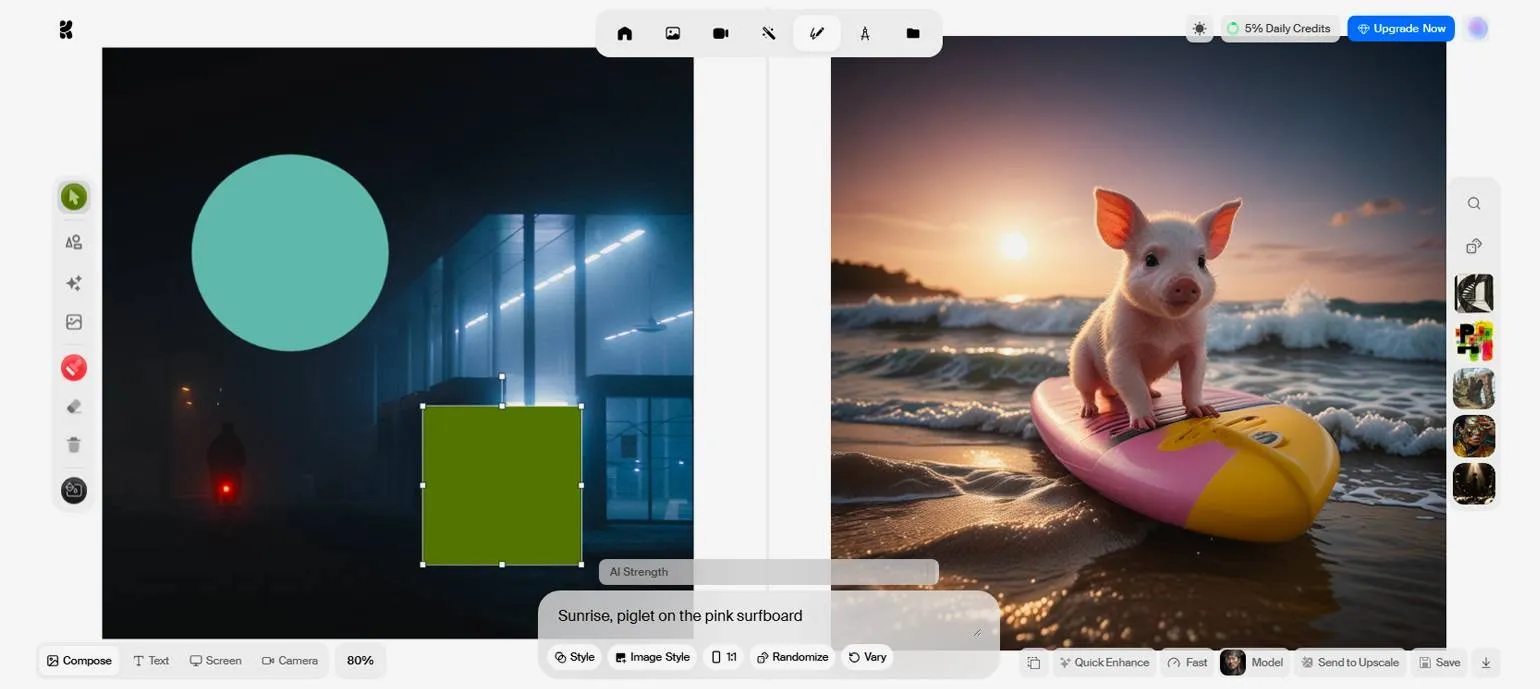Toggle Quick Enhance option
1540x689 pixels.
pos(1103,662)
